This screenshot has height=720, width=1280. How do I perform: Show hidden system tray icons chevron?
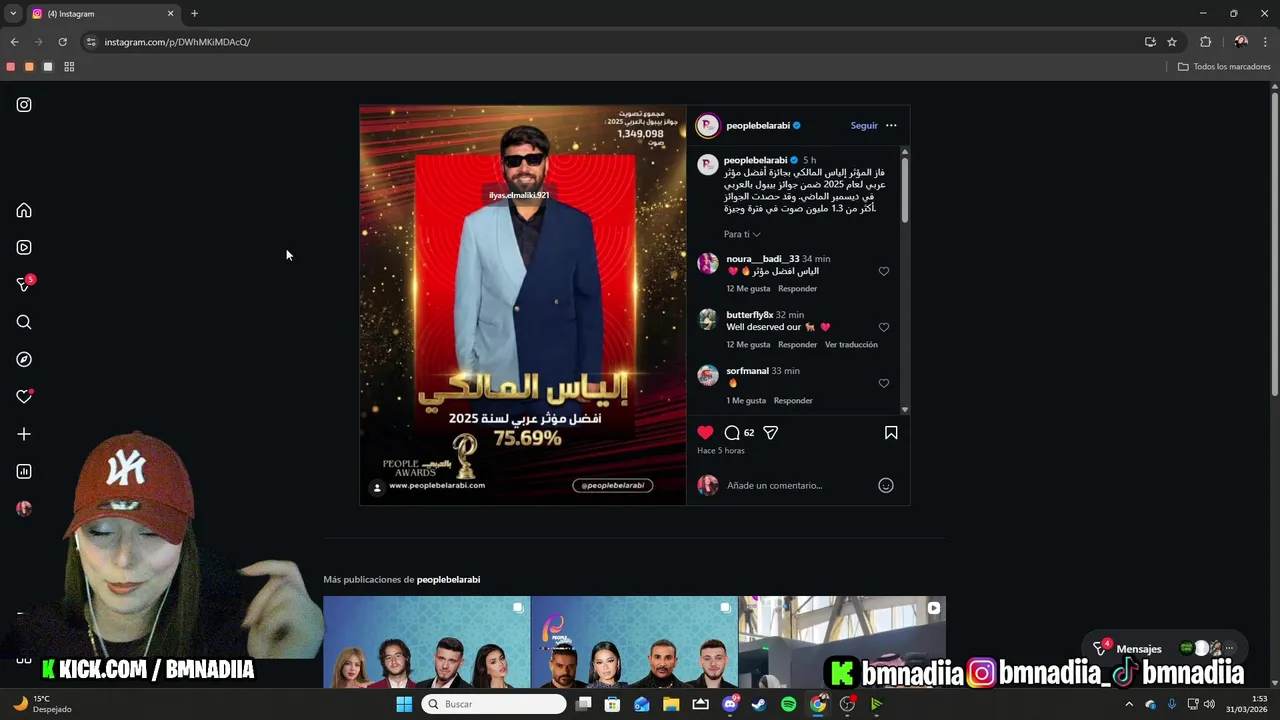(x=1129, y=704)
